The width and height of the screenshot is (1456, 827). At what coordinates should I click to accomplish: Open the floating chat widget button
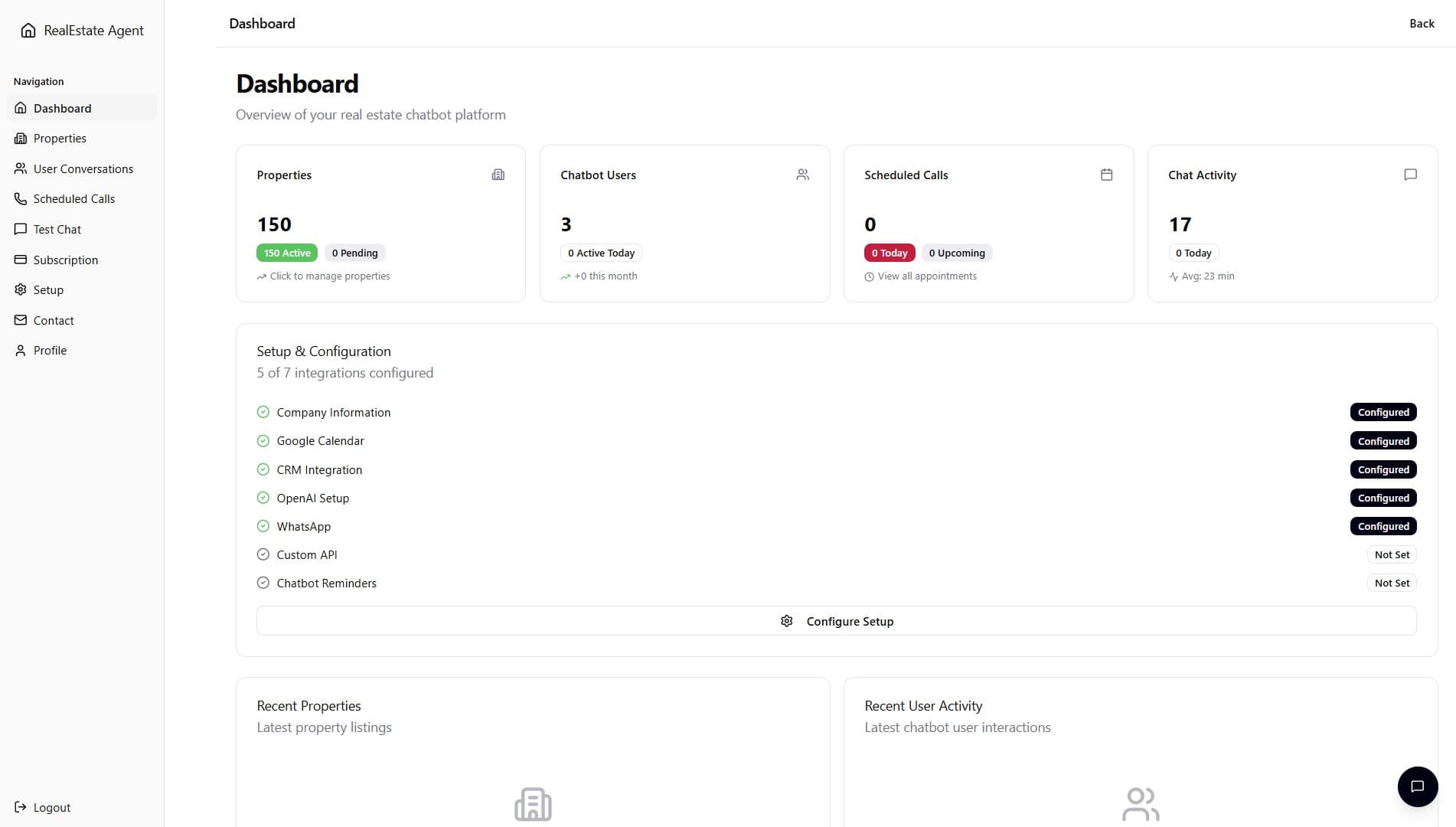pos(1417,786)
